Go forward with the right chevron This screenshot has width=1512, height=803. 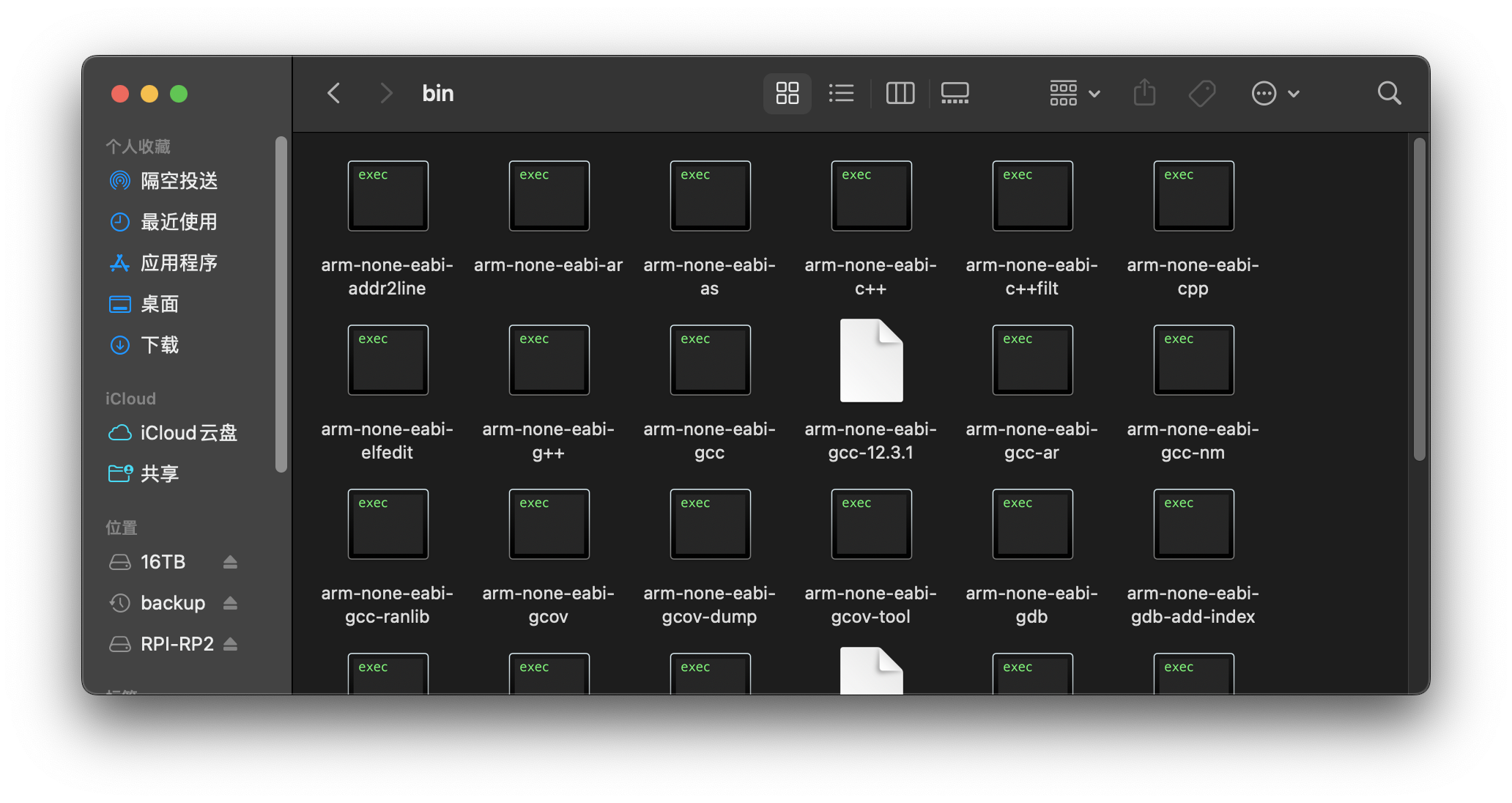[x=386, y=93]
